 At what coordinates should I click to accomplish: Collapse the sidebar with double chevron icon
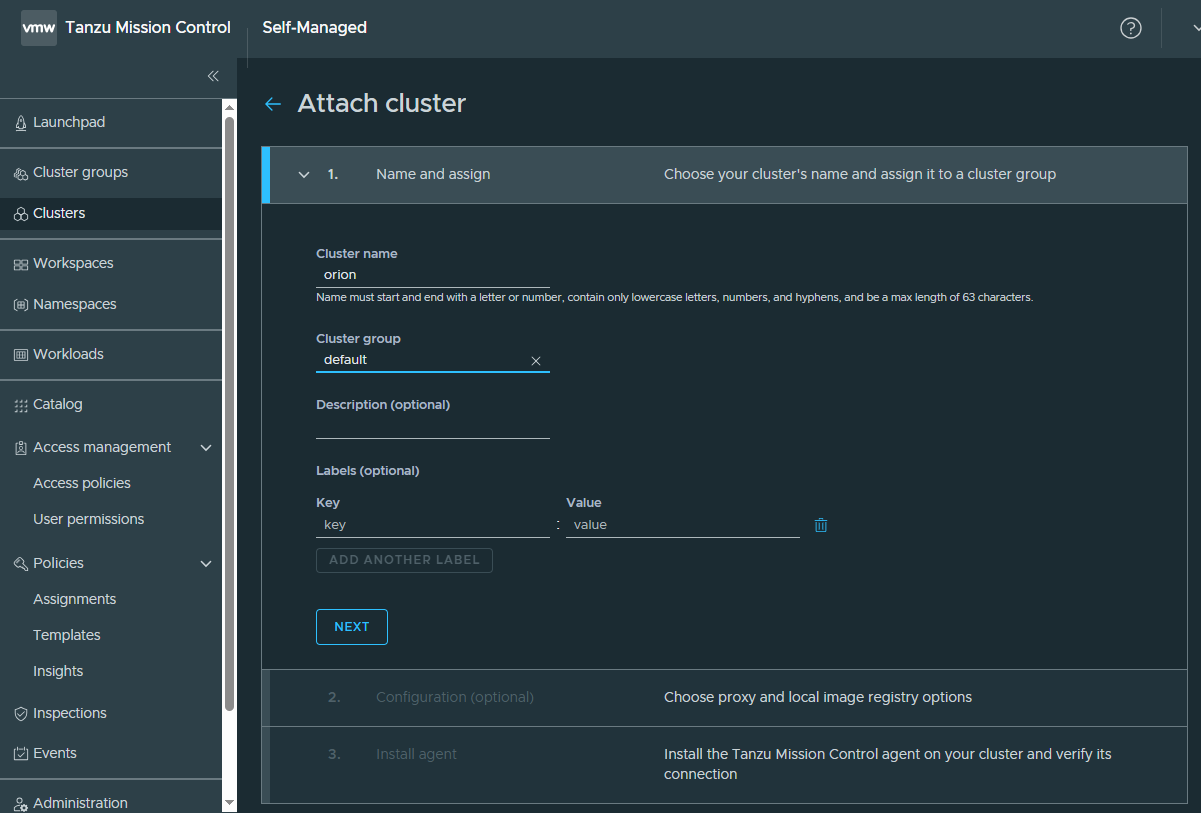[213, 76]
